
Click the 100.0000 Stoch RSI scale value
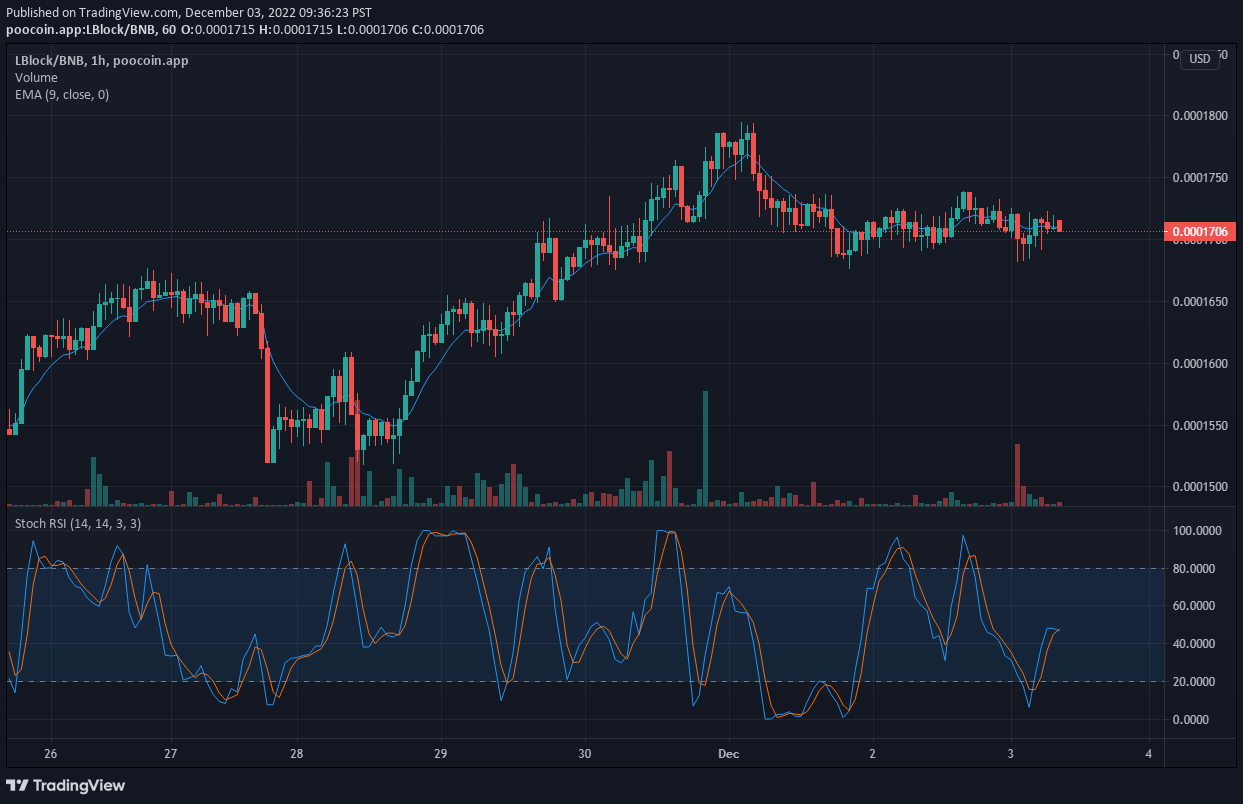click(1197, 531)
